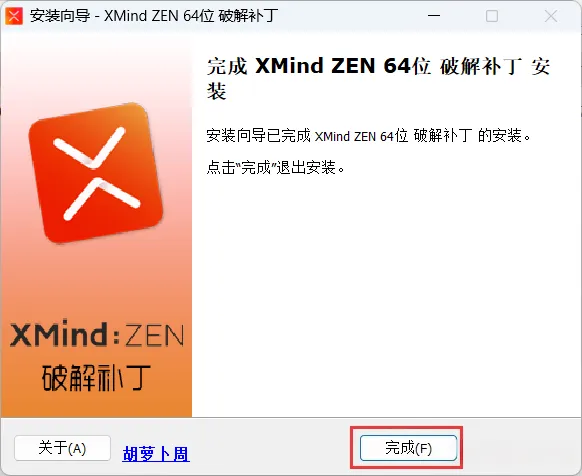Click the XMind icon in the title bar
The width and height of the screenshot is (582, 476).
pos(14,16)
